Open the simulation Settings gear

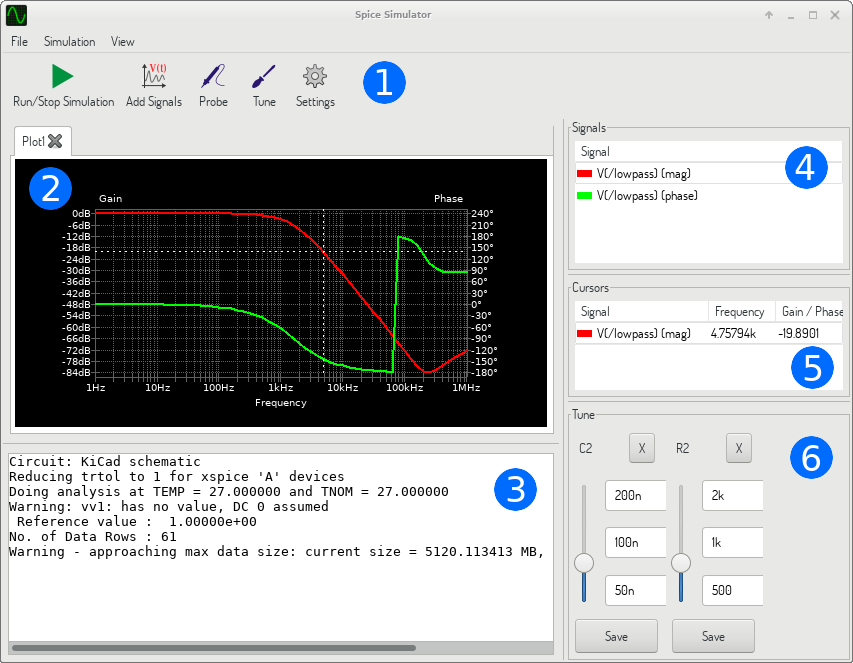click(314, 75)
